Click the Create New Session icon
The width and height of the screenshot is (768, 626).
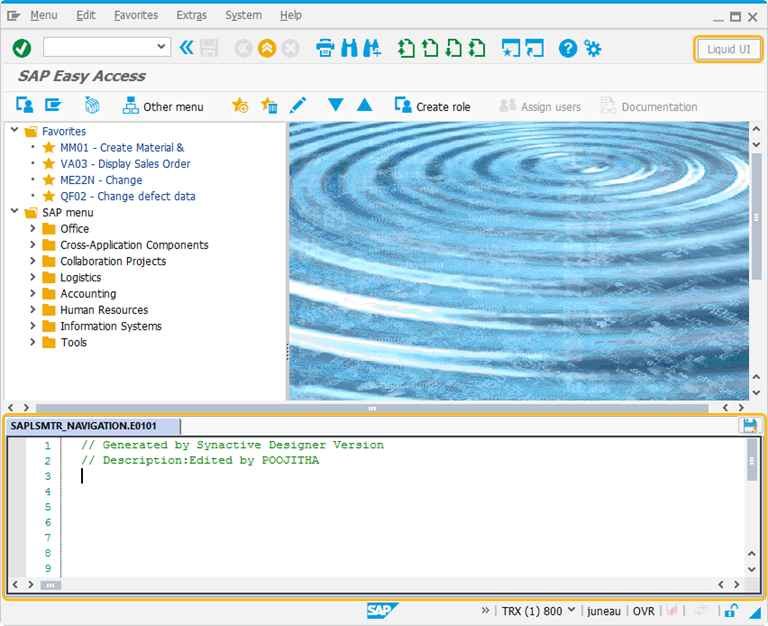511,48
